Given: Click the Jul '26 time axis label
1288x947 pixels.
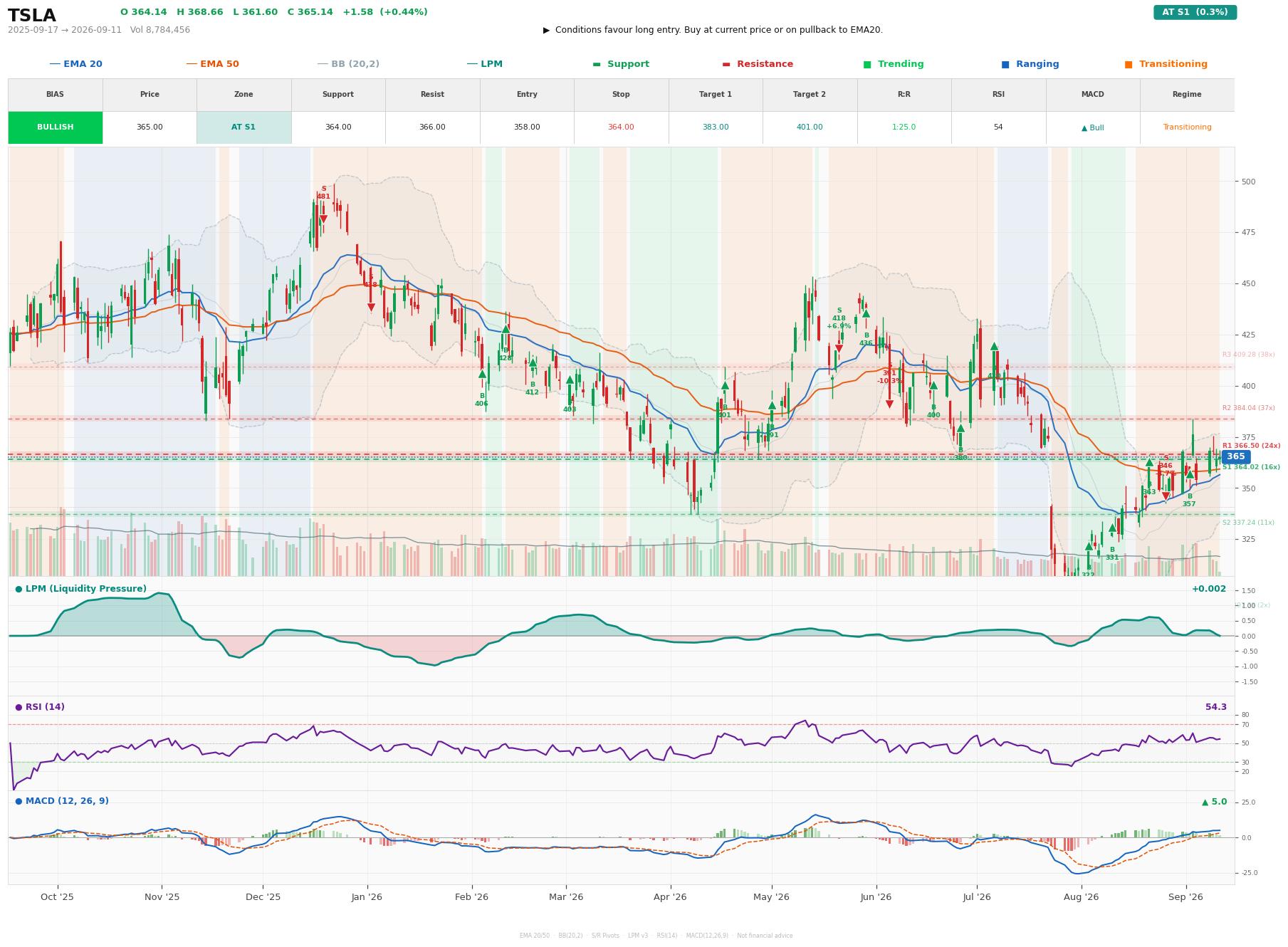Looking at the screenshot, I should point(977,897).
